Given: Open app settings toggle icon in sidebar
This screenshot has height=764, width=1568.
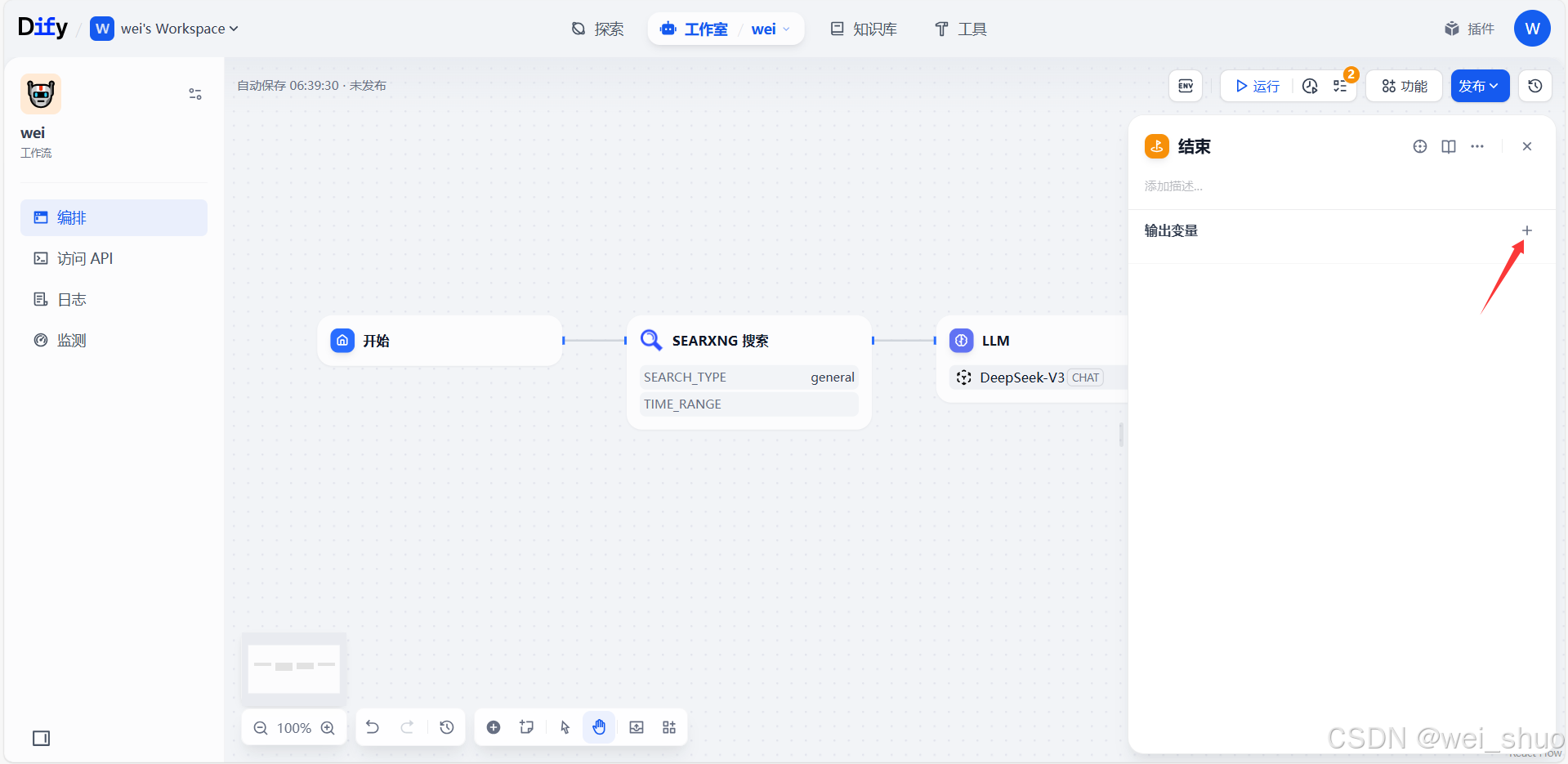Looking at the screenshot, I should pyautogui.click(x=195, y=94).
